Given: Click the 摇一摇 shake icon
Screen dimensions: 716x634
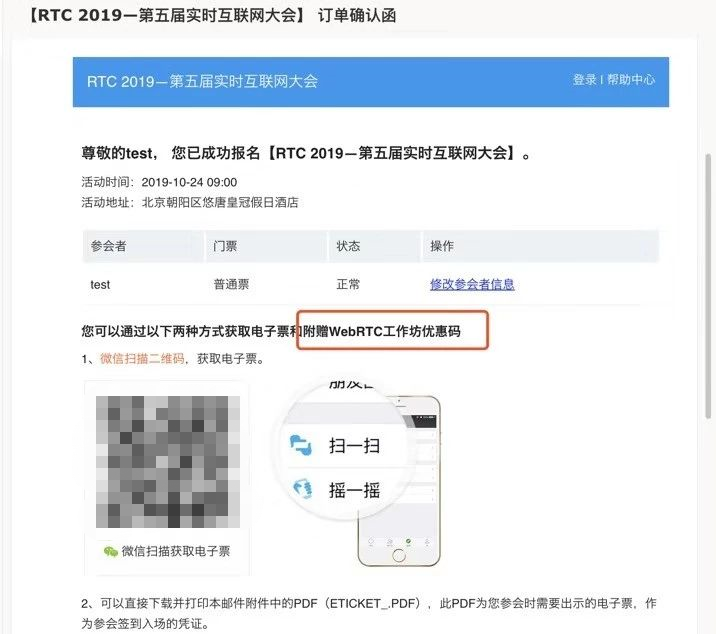Looking at the screenshot, I should pos(302,489).
